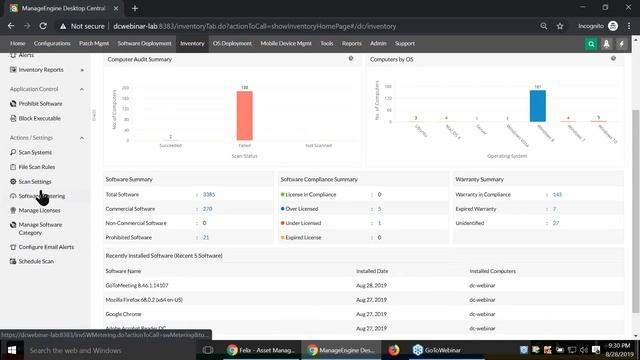Open Software Metering in the sidebar
Viewport: 640px width, 360px height.
42,196
